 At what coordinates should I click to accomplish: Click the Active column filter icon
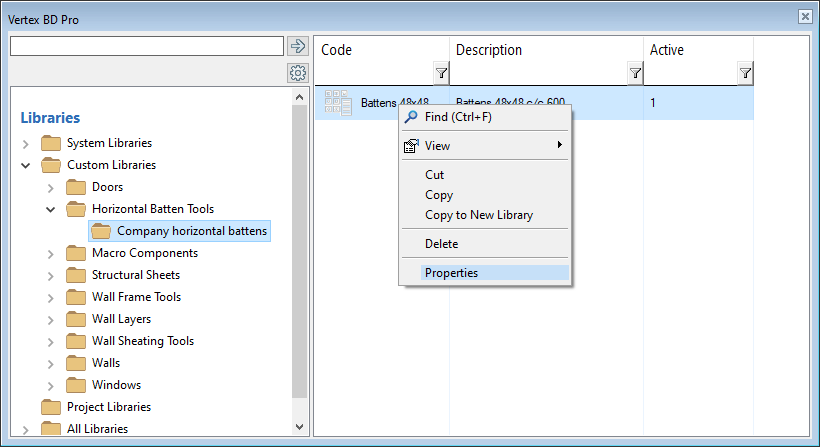[x=745, y=73]
